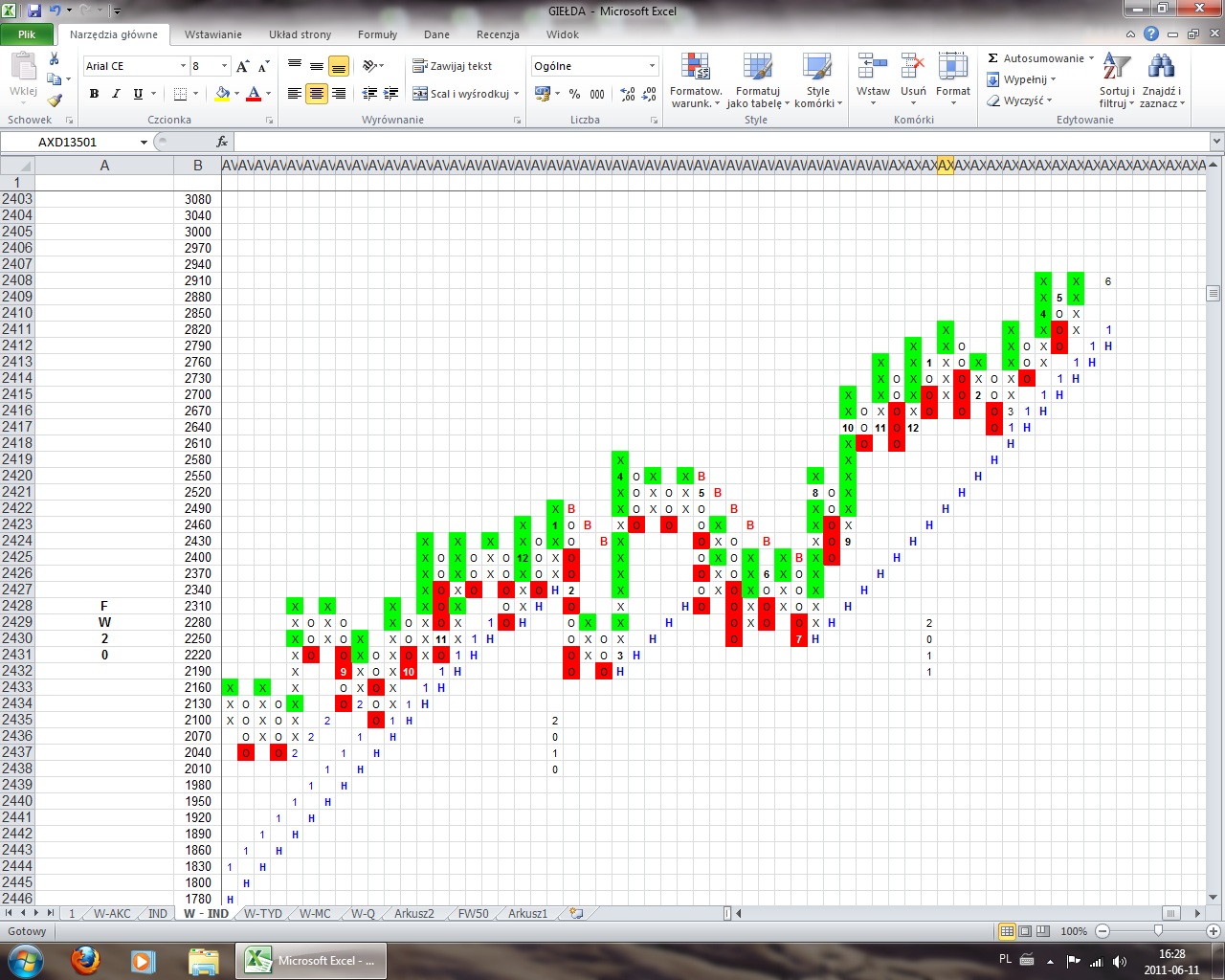Image resolution: width=1225 pixels, height=980 pixels.
Task: Click the Save icon in the quick access toolbar
Action: (x=34, y=11)
